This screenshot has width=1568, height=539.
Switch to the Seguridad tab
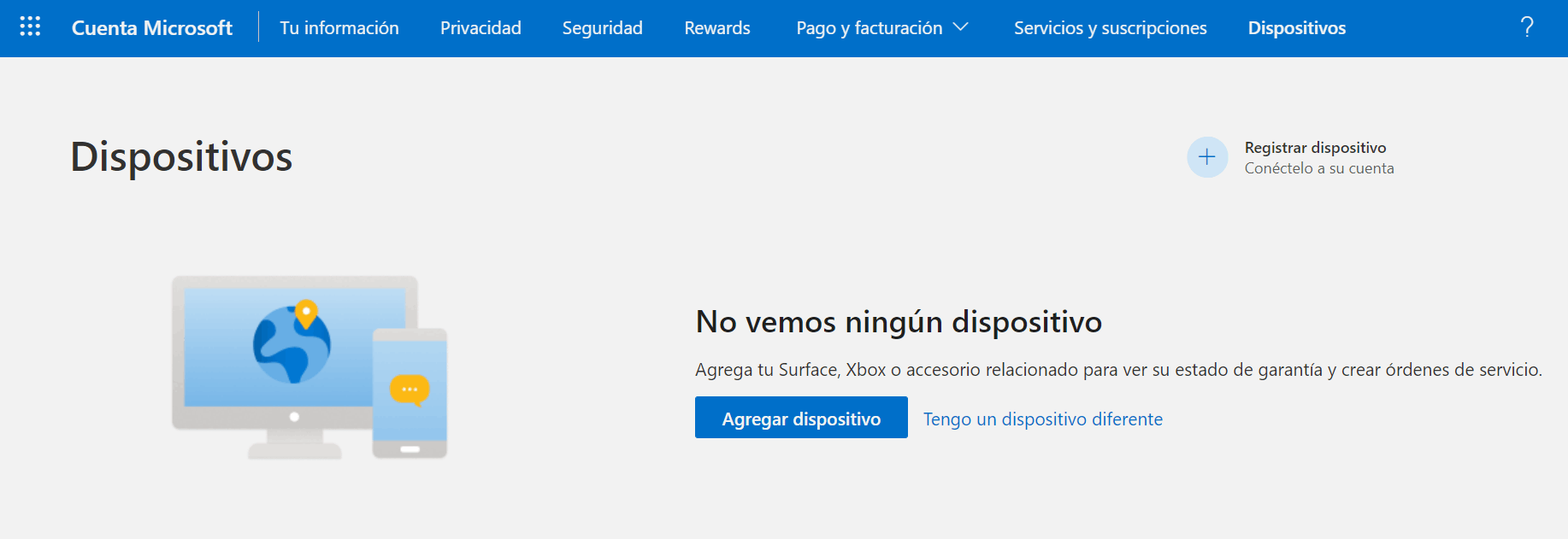tap(603, 28)
